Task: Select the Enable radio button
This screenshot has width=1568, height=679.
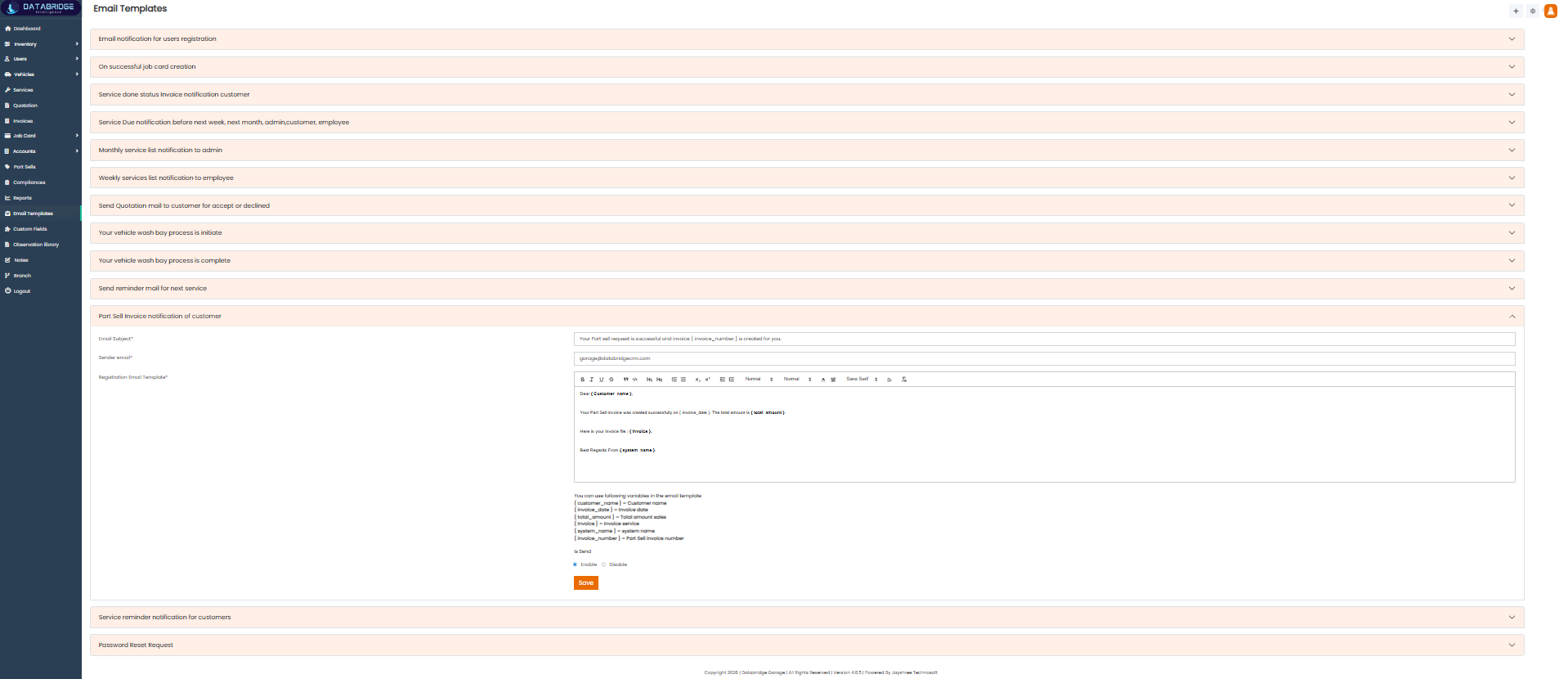Action: tap(576, 564)
